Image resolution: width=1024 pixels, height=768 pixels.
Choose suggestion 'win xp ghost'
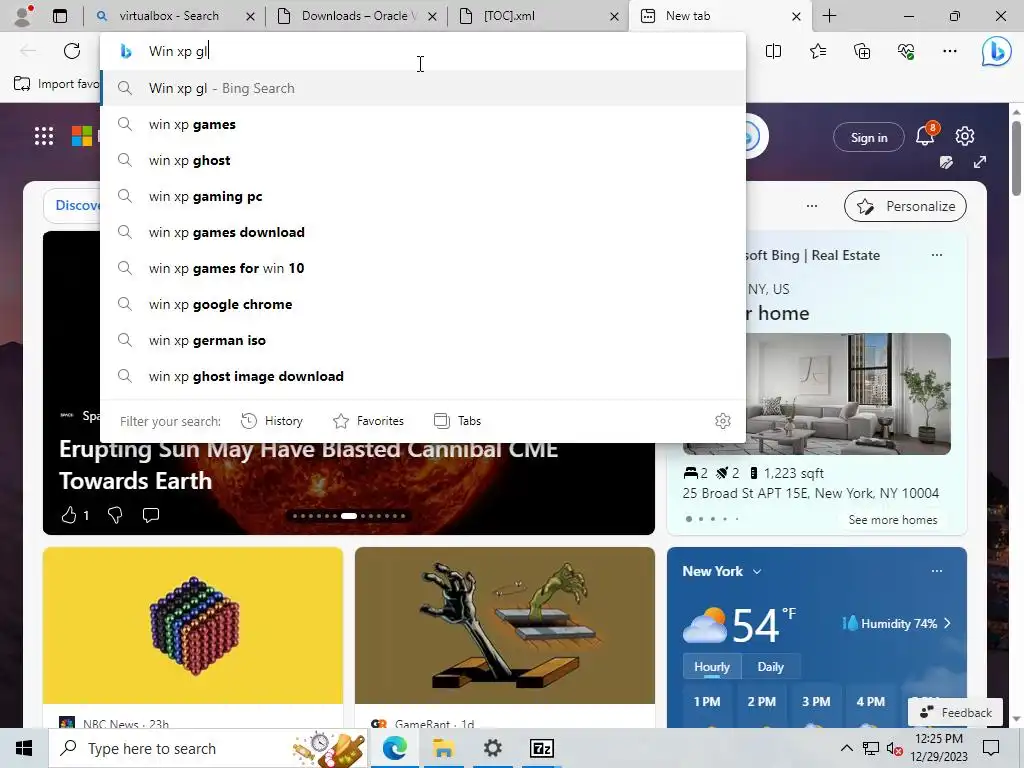tap(423, 160)
